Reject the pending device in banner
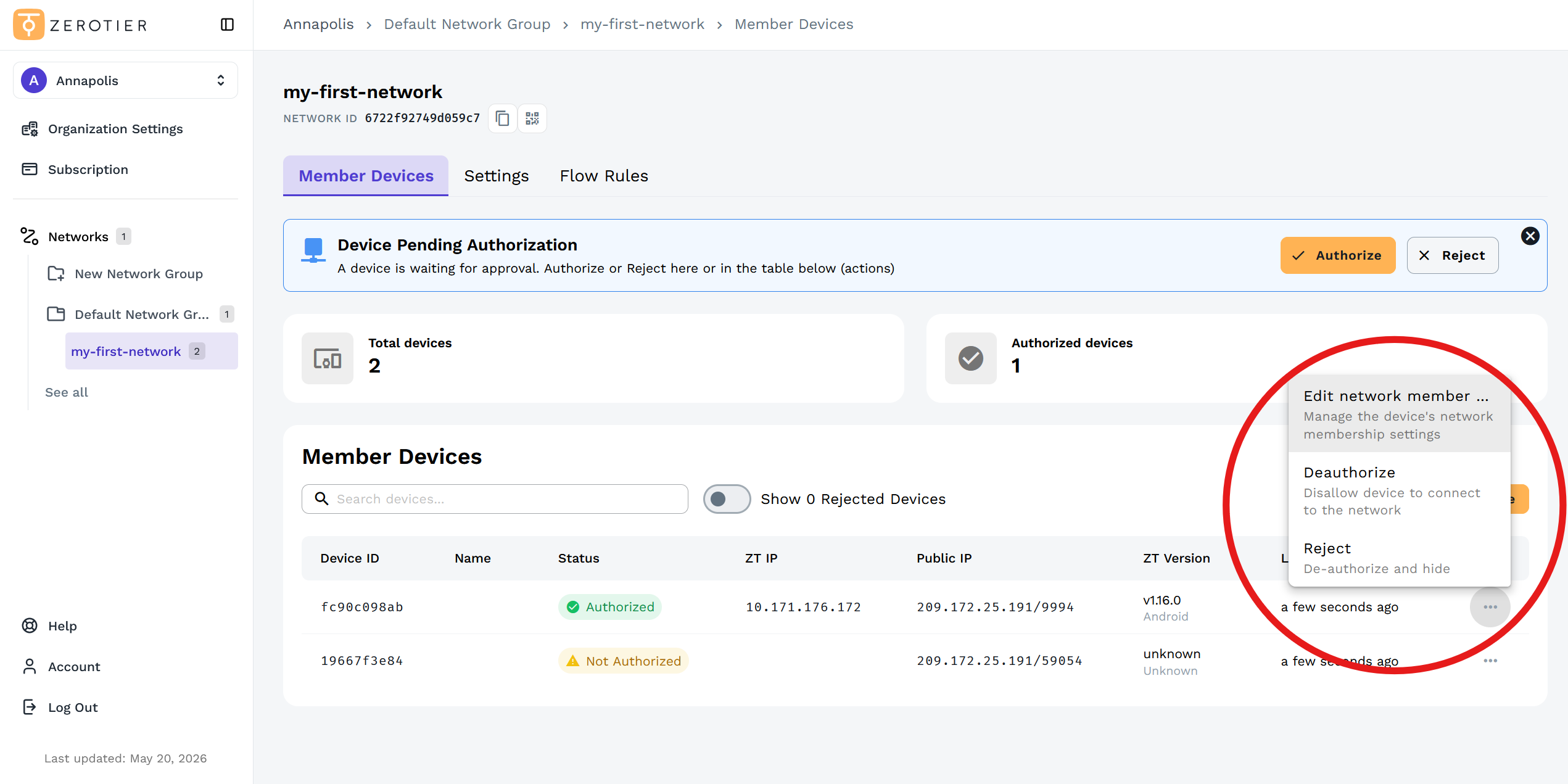The image size is (1568, 784). (x=1452, y=255)
